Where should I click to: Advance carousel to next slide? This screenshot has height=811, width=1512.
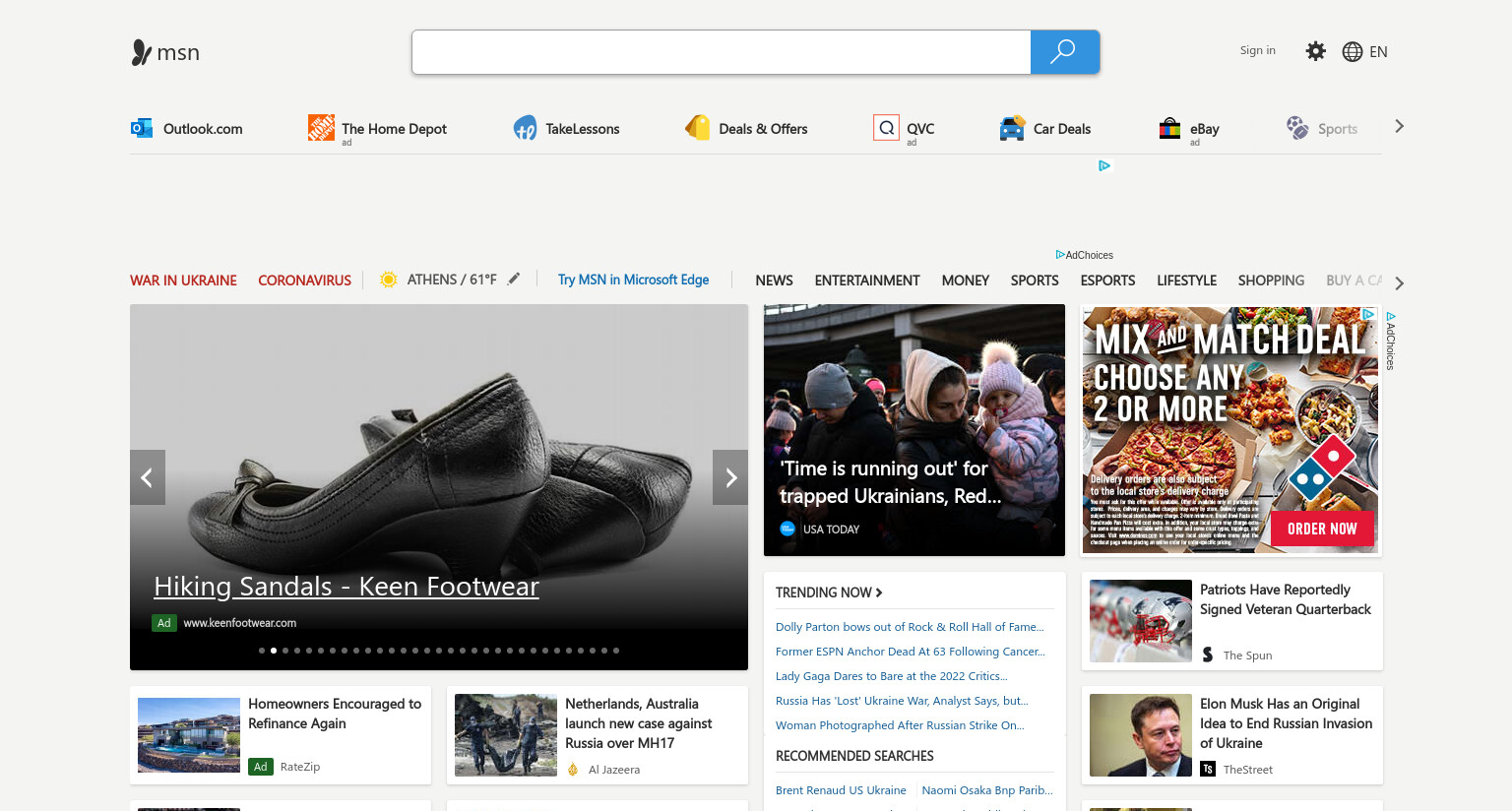click(x=730, y=477)
